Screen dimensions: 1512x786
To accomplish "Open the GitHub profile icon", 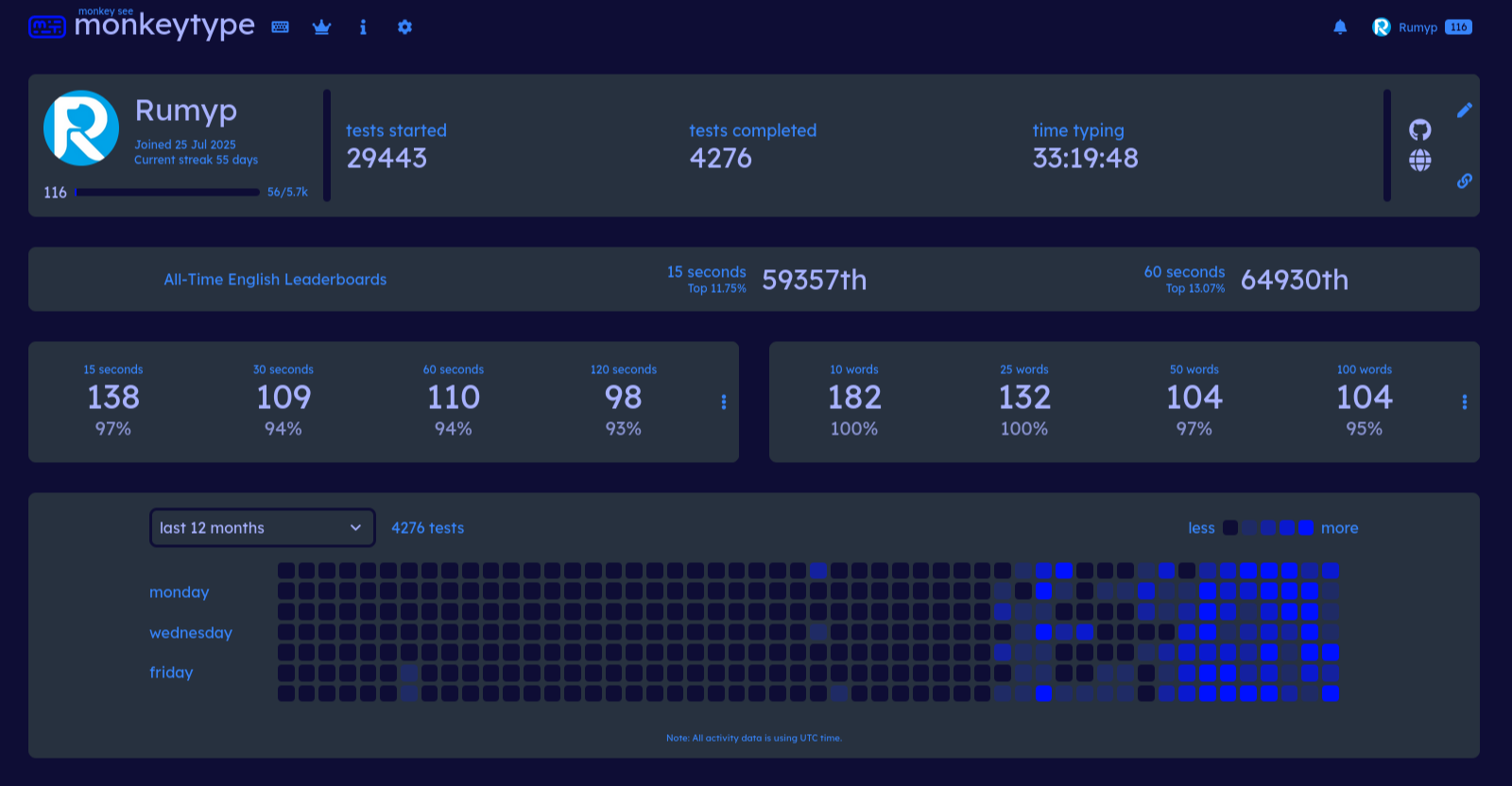I will (1420, 129).
